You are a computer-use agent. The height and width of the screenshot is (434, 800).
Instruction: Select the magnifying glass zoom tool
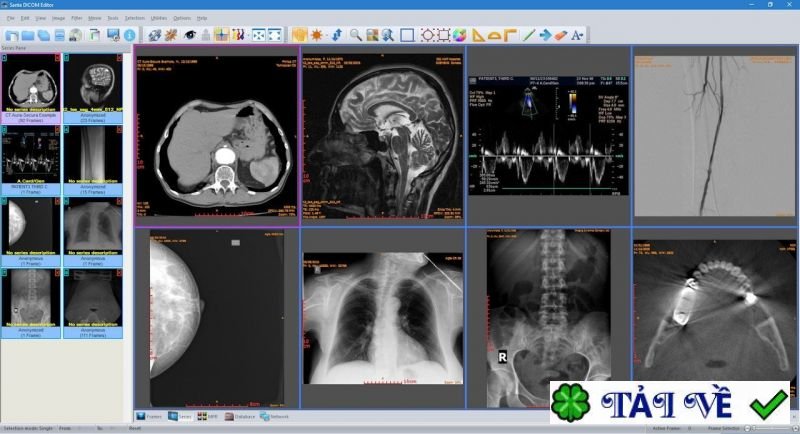356,35
